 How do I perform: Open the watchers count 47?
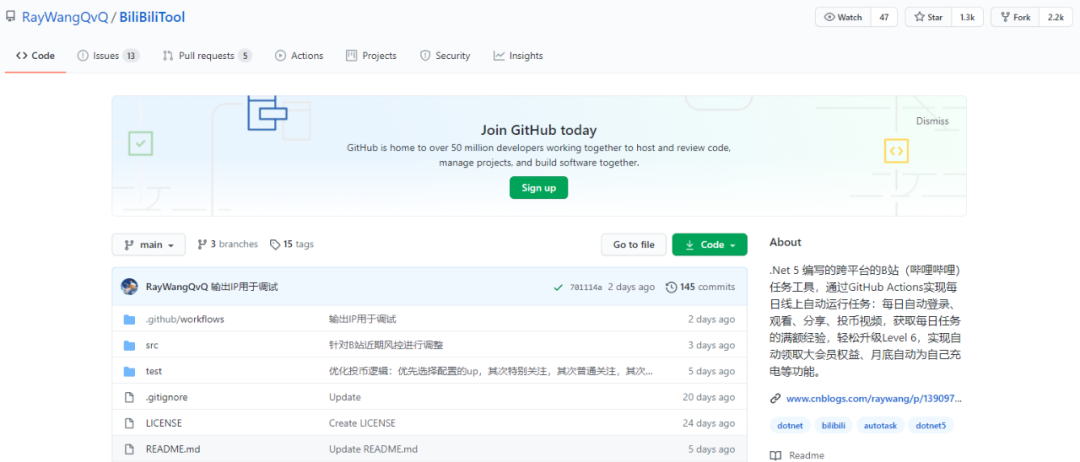coord(884,17)
